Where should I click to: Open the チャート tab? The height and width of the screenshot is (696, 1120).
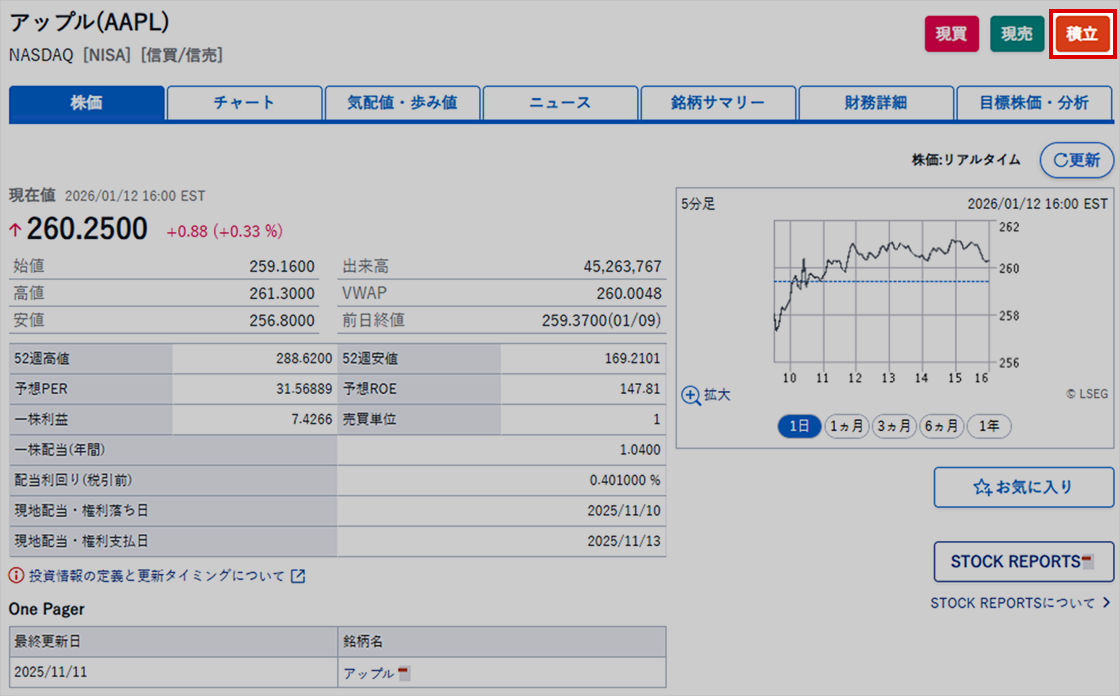(x=244, y=103)
